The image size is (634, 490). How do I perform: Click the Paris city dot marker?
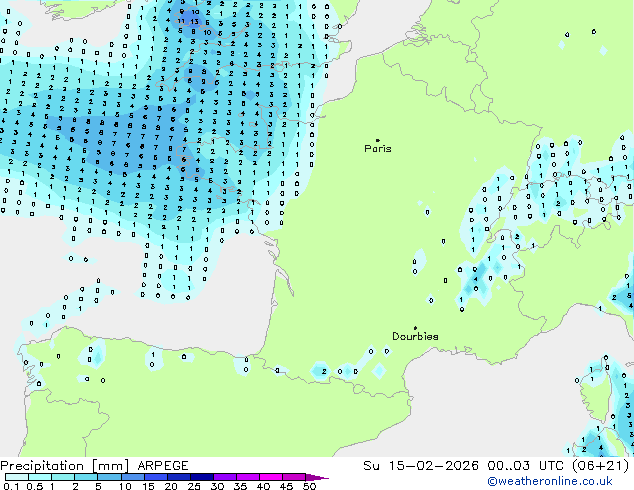pyautogui.click(x=378, y=140)
